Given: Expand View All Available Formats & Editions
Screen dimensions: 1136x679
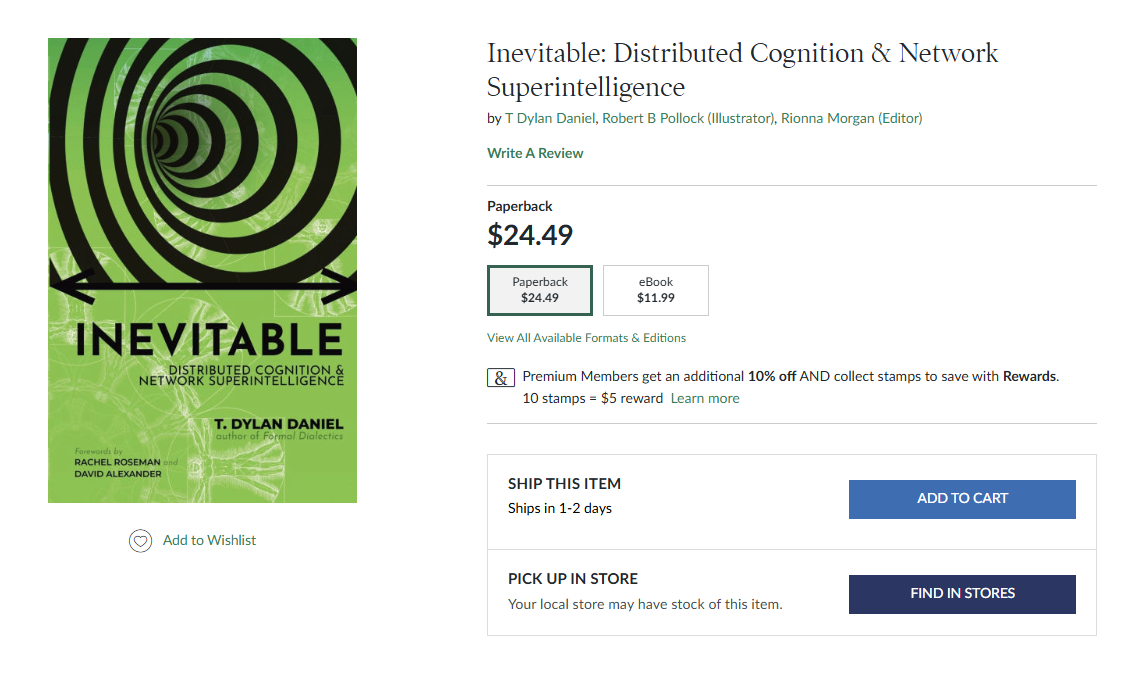Looking at the screenshot, I should (x=586, y=338).
